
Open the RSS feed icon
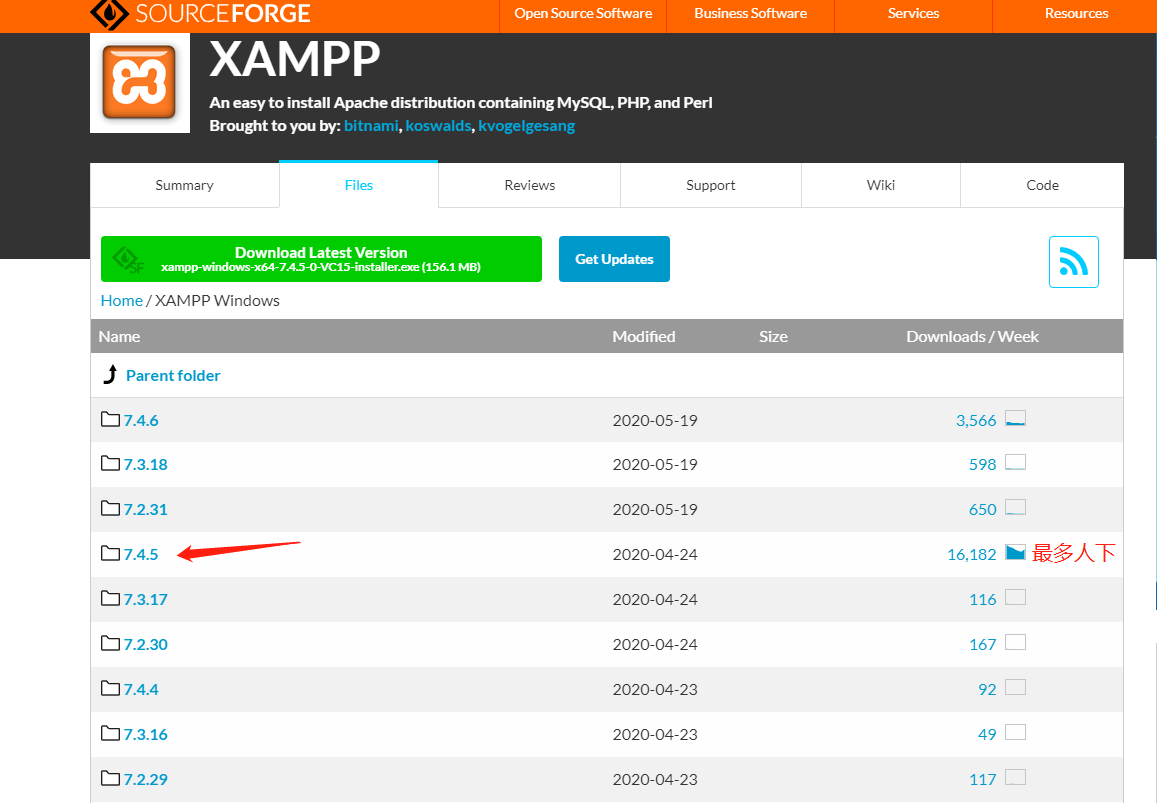coord(1074,261)
